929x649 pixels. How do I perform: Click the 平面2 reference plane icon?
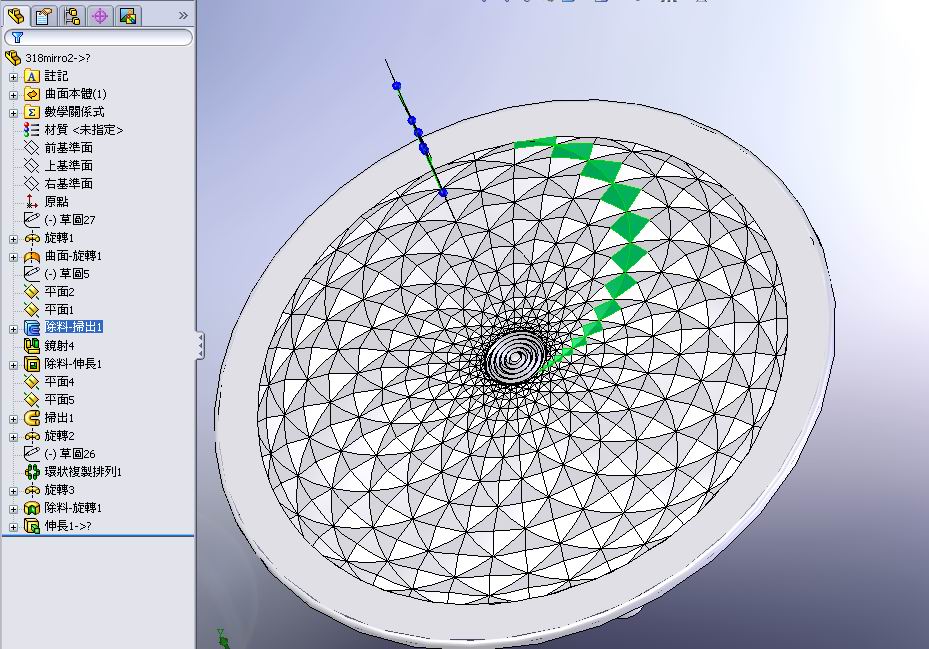[x=31, y=292]
